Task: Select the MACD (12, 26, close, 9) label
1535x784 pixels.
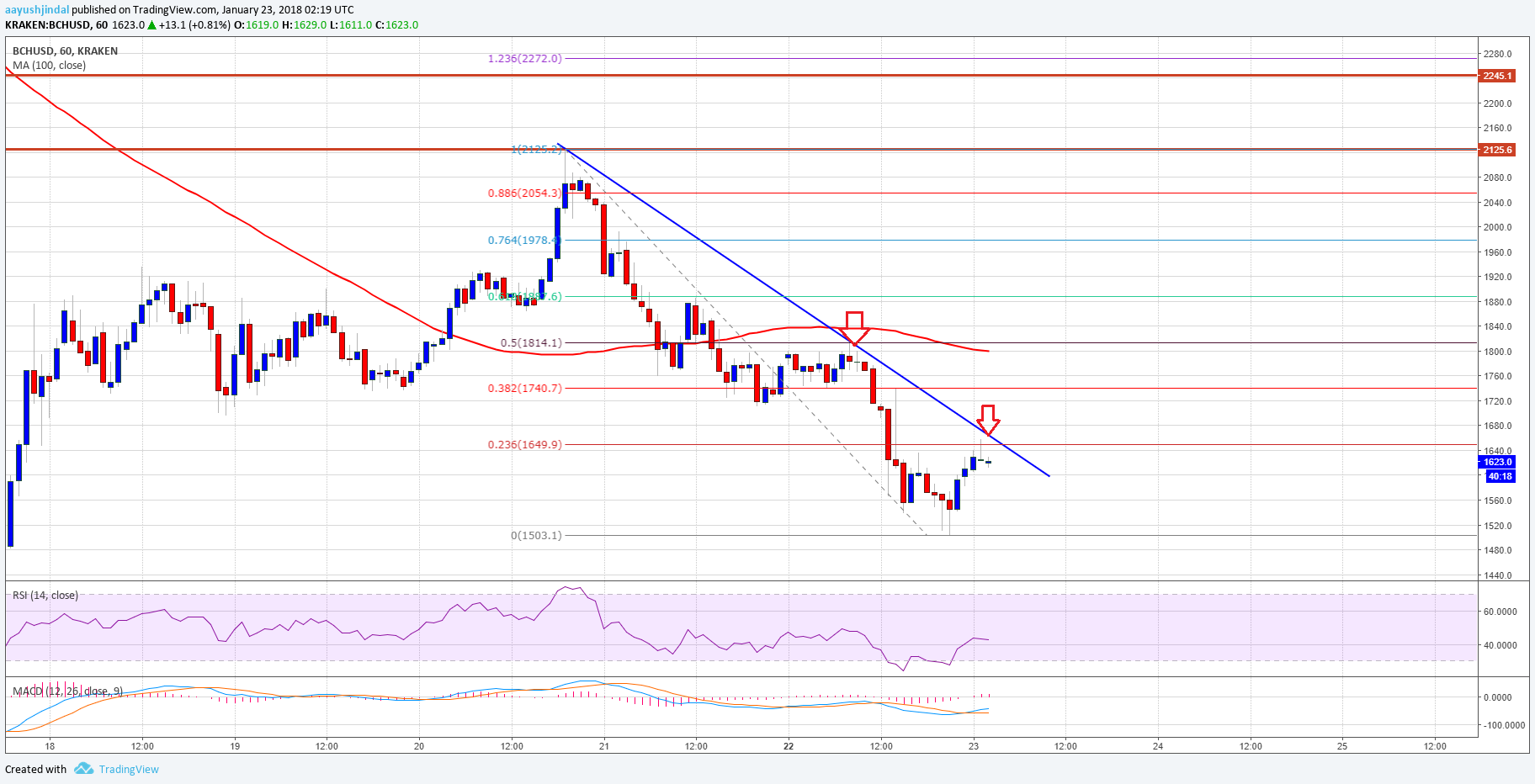Action: pos(67,691)
